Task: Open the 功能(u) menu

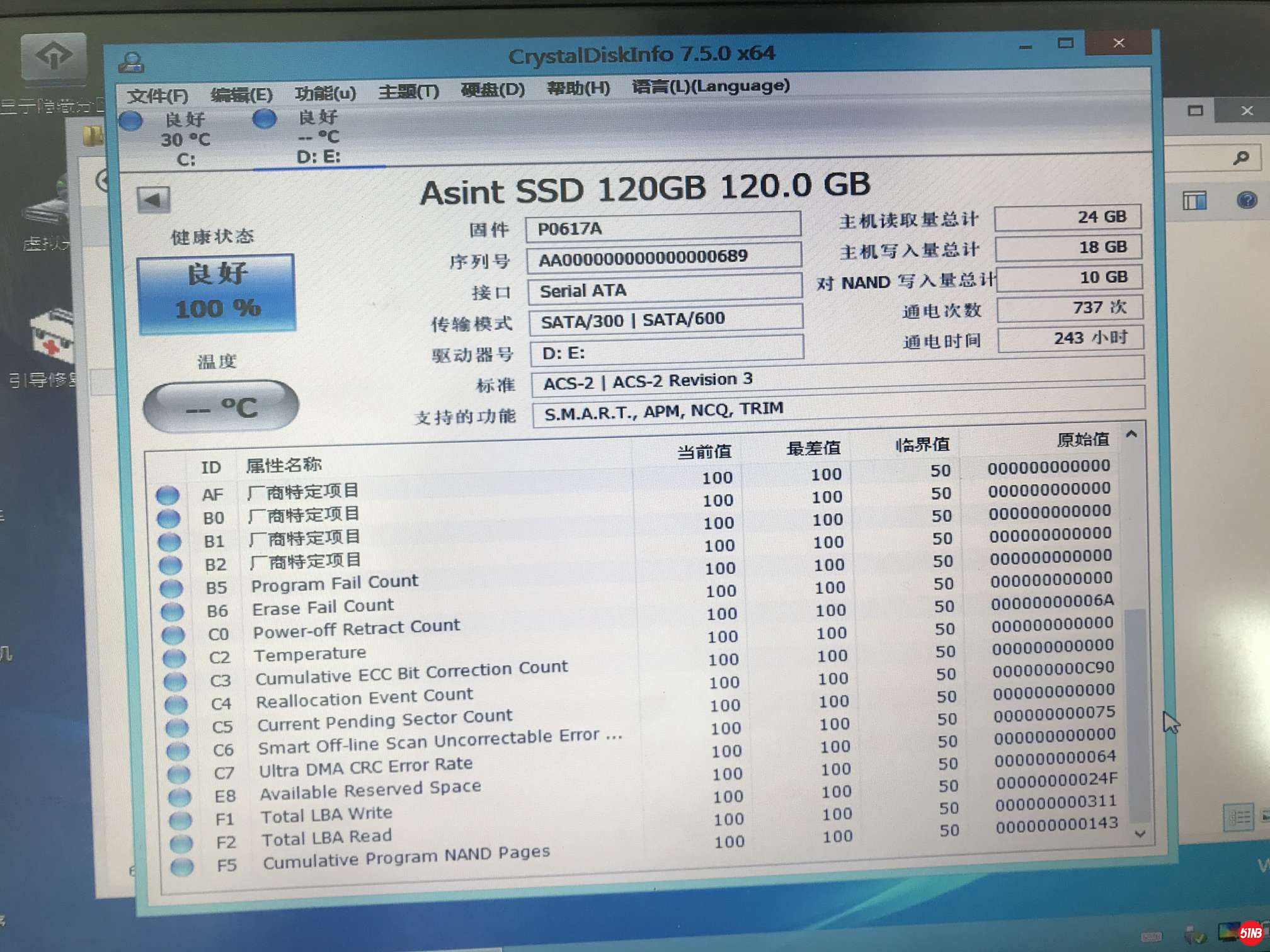Action: (x=325, y=93)
